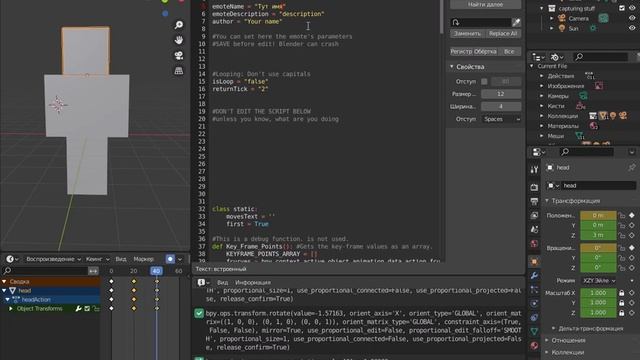Click the Найти далее button
The width and height of the screenshot is (640, 360).
coord(485,4)
